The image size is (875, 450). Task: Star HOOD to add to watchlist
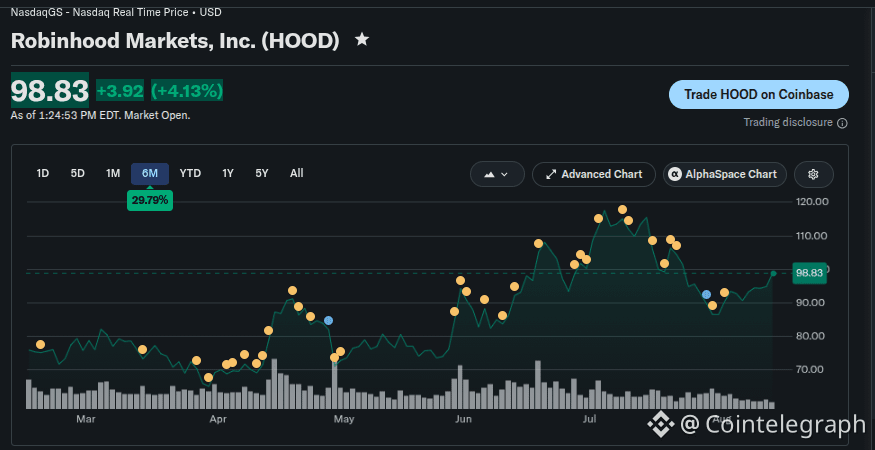[362, 40]
